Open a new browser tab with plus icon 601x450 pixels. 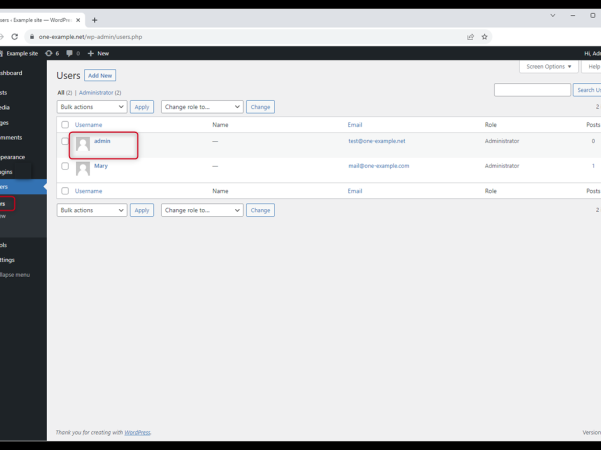[x=95, y=20]
